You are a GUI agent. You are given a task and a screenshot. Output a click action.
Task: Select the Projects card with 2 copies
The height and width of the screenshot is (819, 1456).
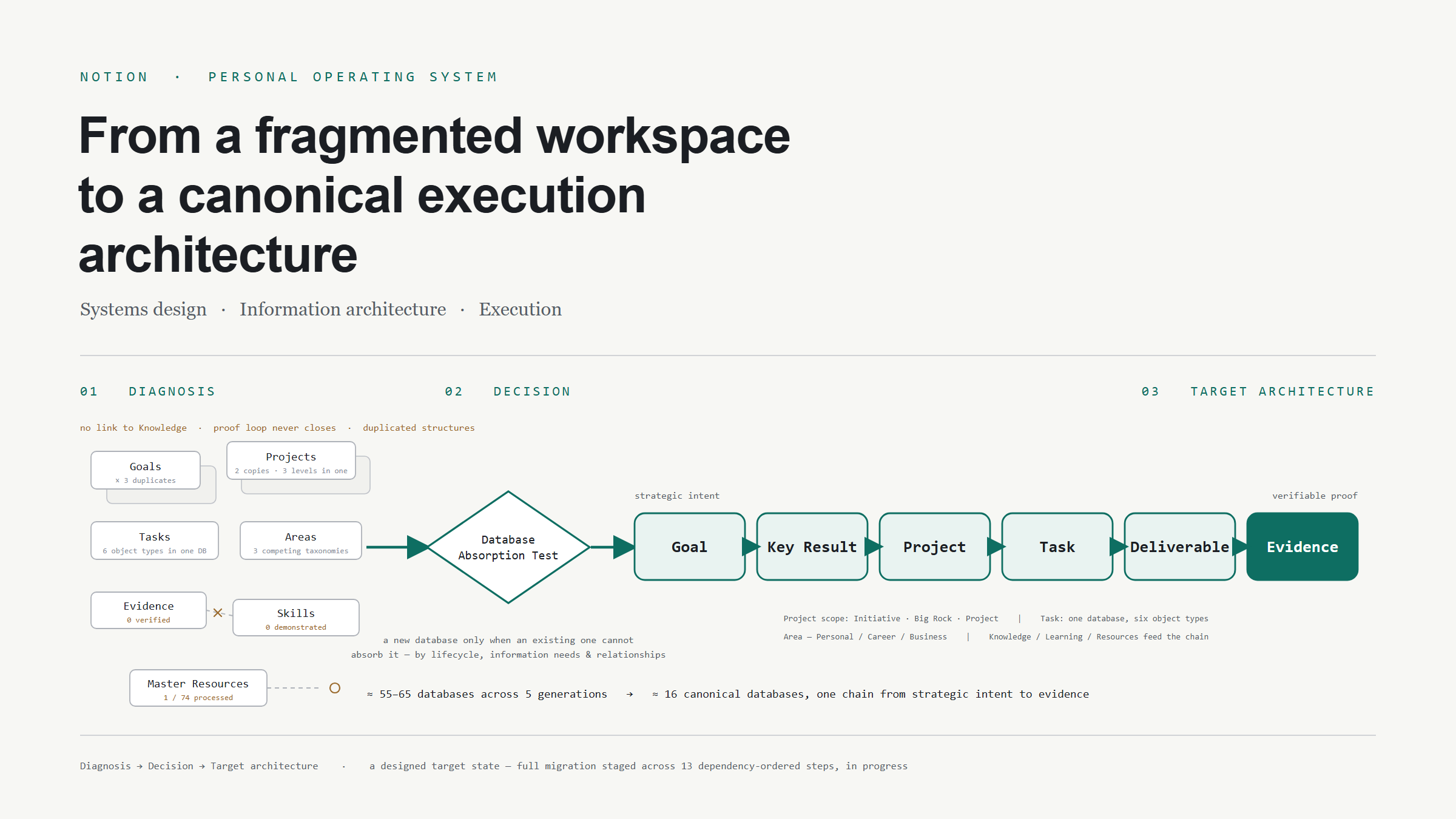(291, 460)
